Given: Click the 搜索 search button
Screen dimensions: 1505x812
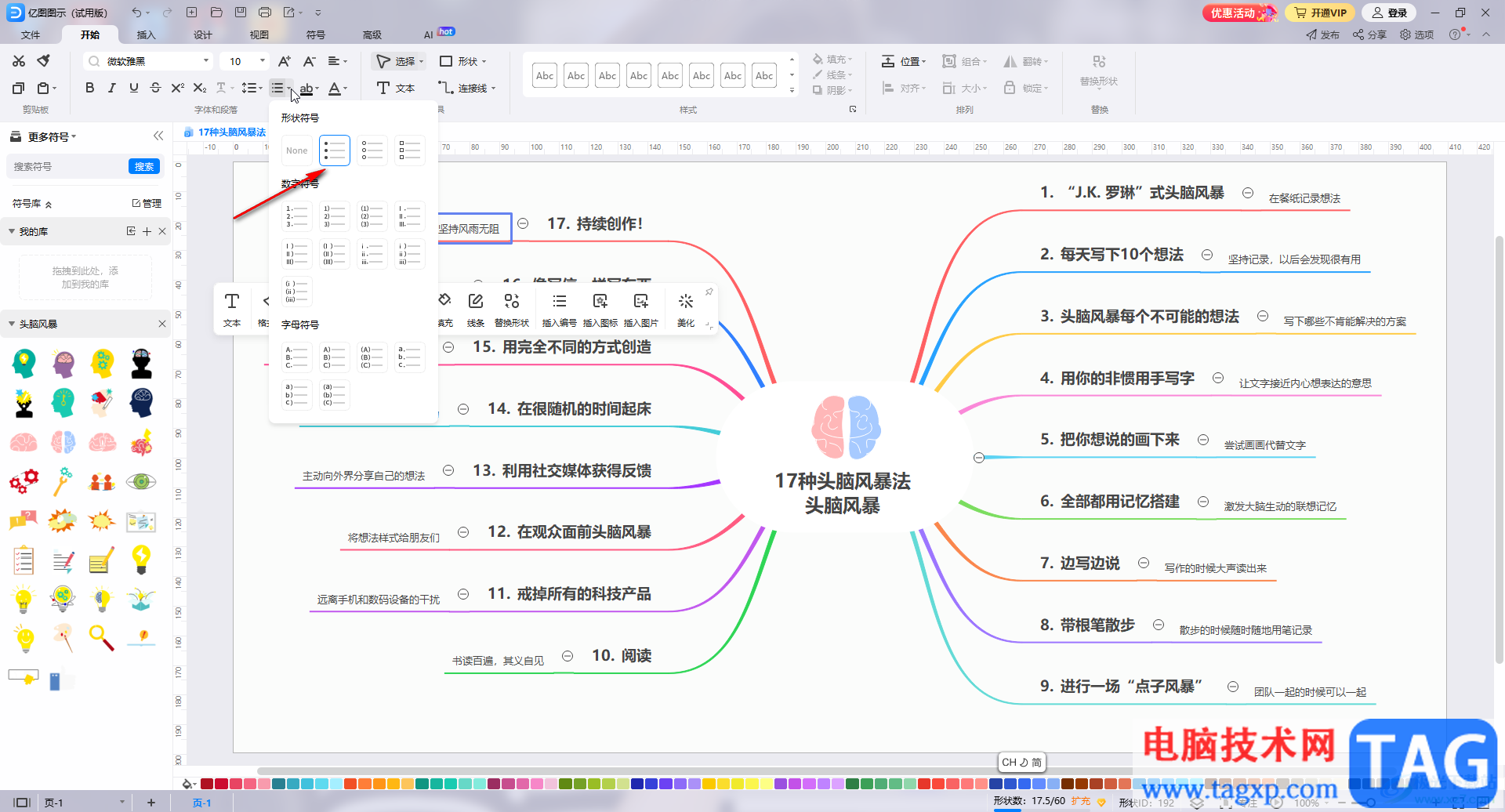Looking at the screenshot, I should coord(144,166).
